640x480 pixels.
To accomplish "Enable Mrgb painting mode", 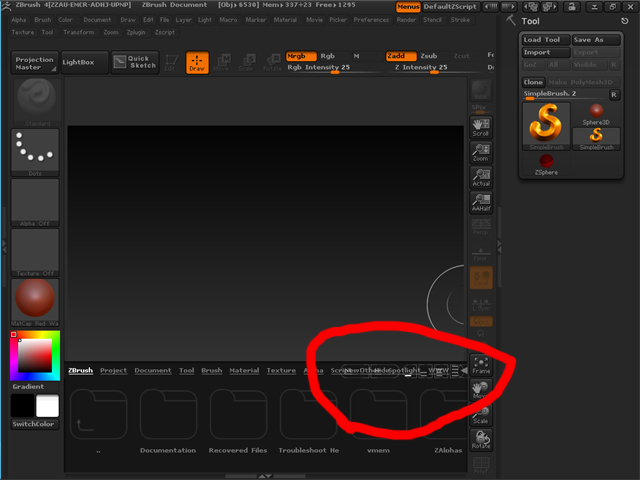I will tap(301, 56).
